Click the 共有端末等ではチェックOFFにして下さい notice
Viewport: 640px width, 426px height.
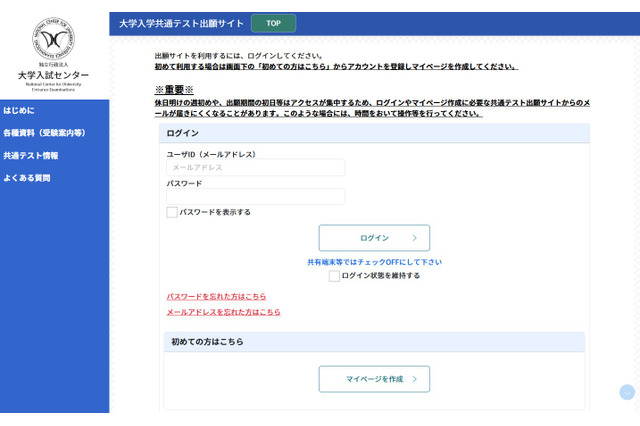click(x=374, y=262)
